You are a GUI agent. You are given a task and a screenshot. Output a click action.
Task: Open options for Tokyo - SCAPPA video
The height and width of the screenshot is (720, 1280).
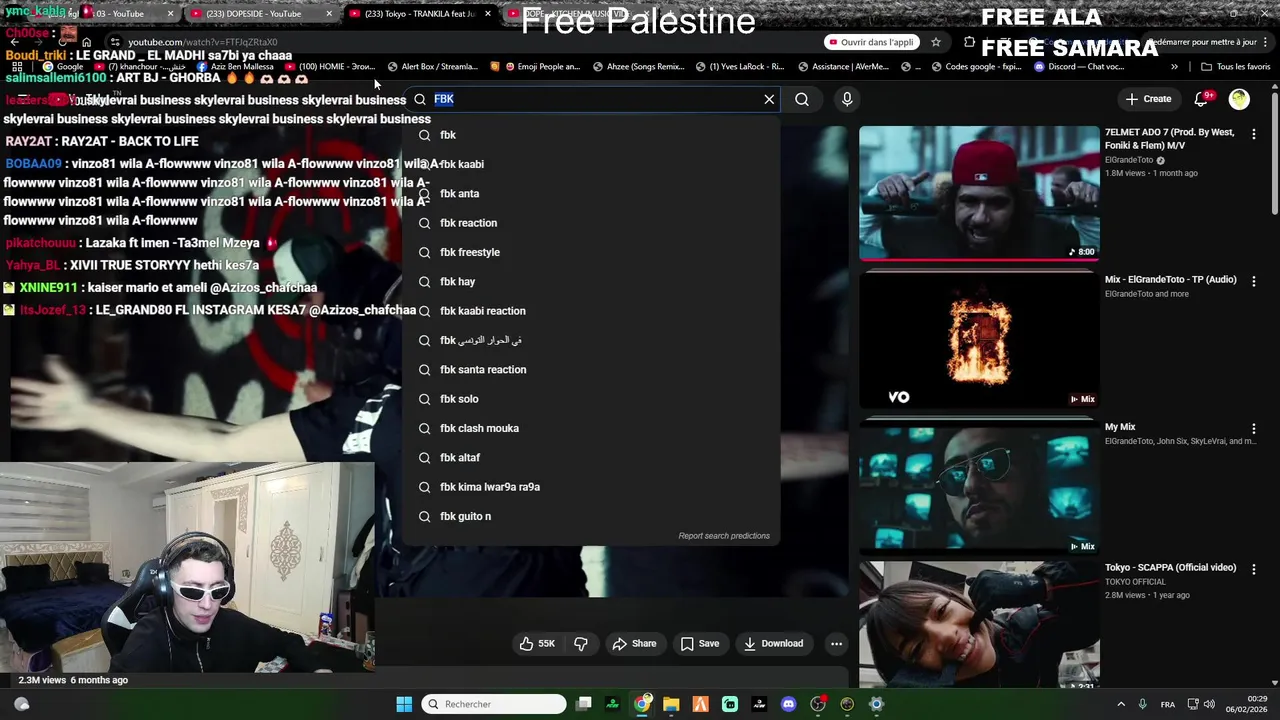(x=1254, y=569)
